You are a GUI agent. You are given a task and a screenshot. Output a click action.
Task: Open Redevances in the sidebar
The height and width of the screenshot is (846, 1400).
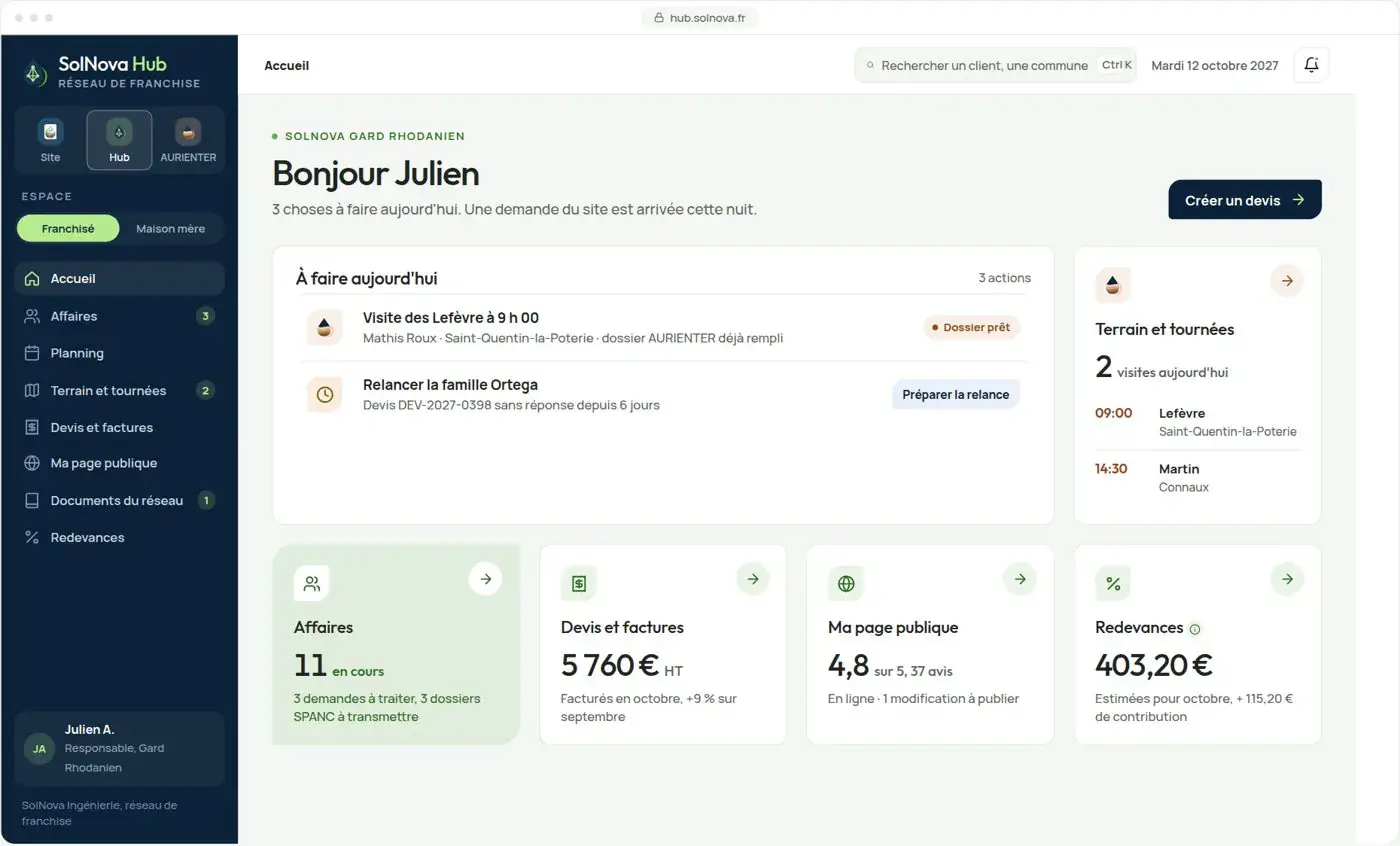[119, 537]
